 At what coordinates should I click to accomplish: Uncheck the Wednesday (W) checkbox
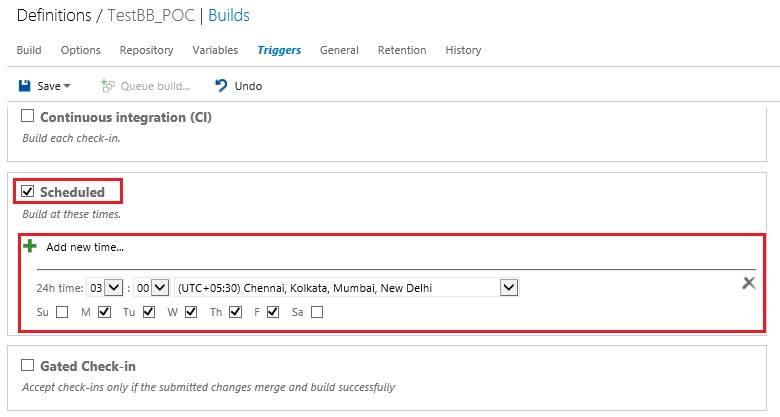(191, 312)
